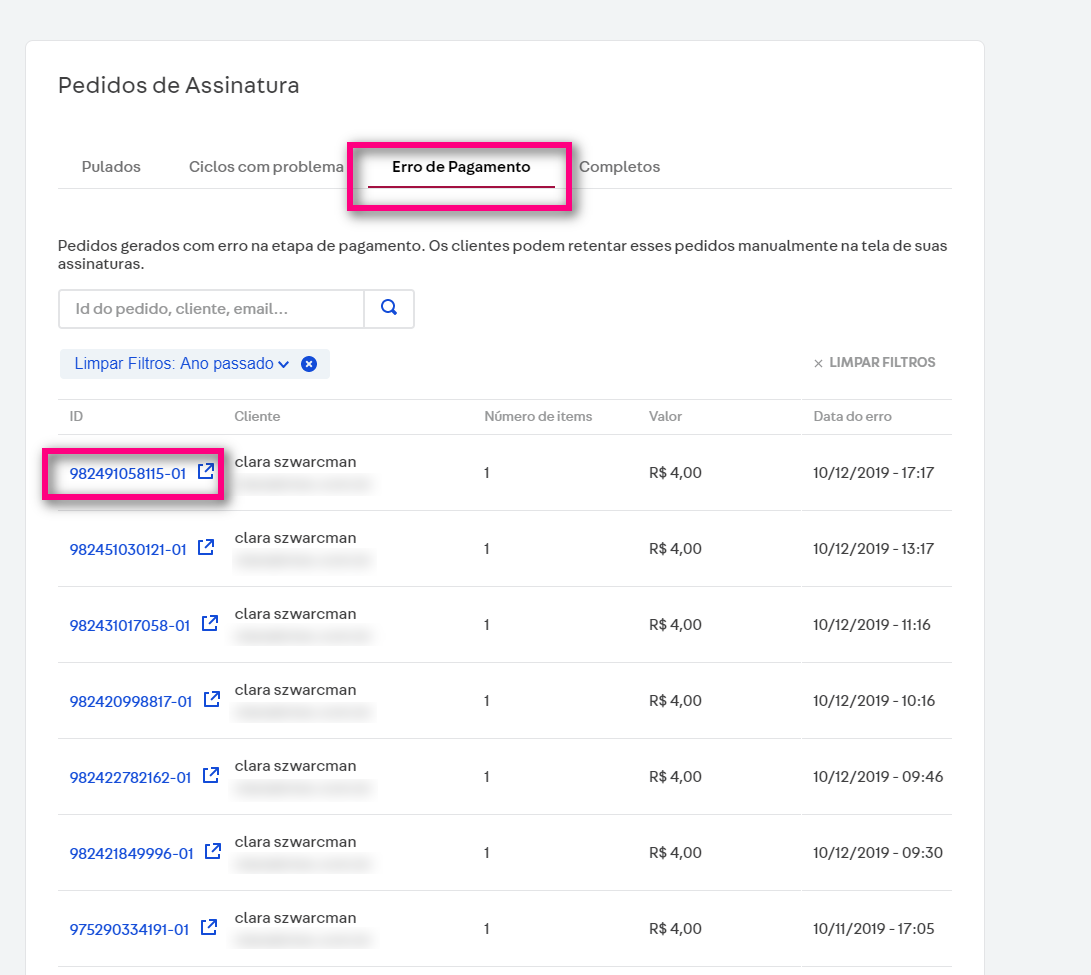
Task: Focus the order ID search field
Action: click(x=211, y=309)
